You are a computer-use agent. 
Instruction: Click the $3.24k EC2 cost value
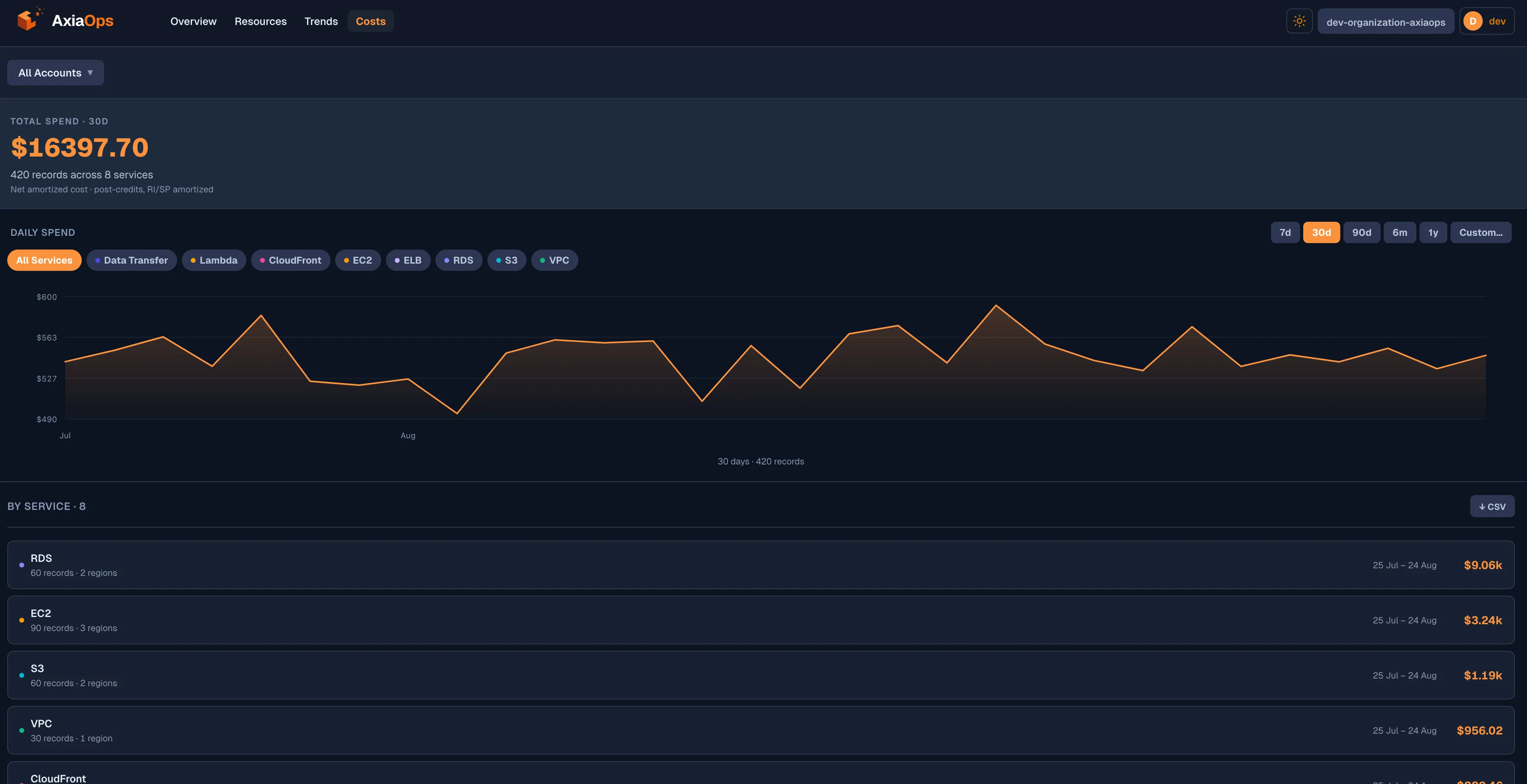[x=1483, y=621]
